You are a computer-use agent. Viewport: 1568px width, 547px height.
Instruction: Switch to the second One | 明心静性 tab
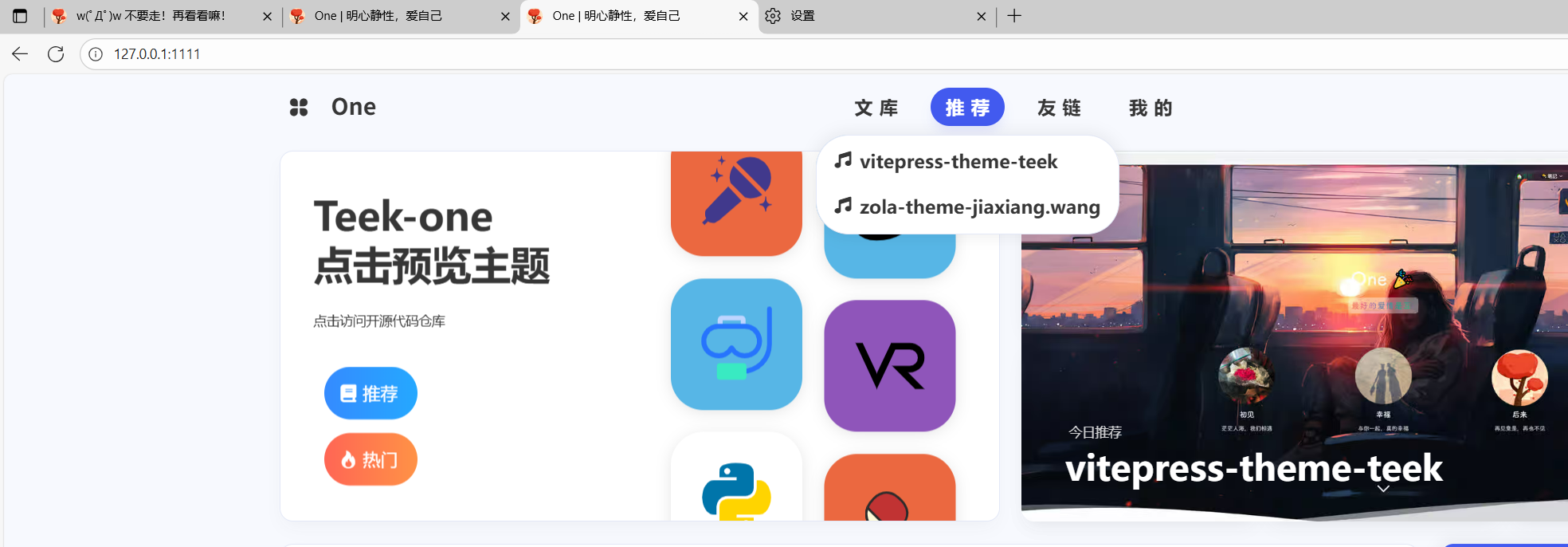639,16
